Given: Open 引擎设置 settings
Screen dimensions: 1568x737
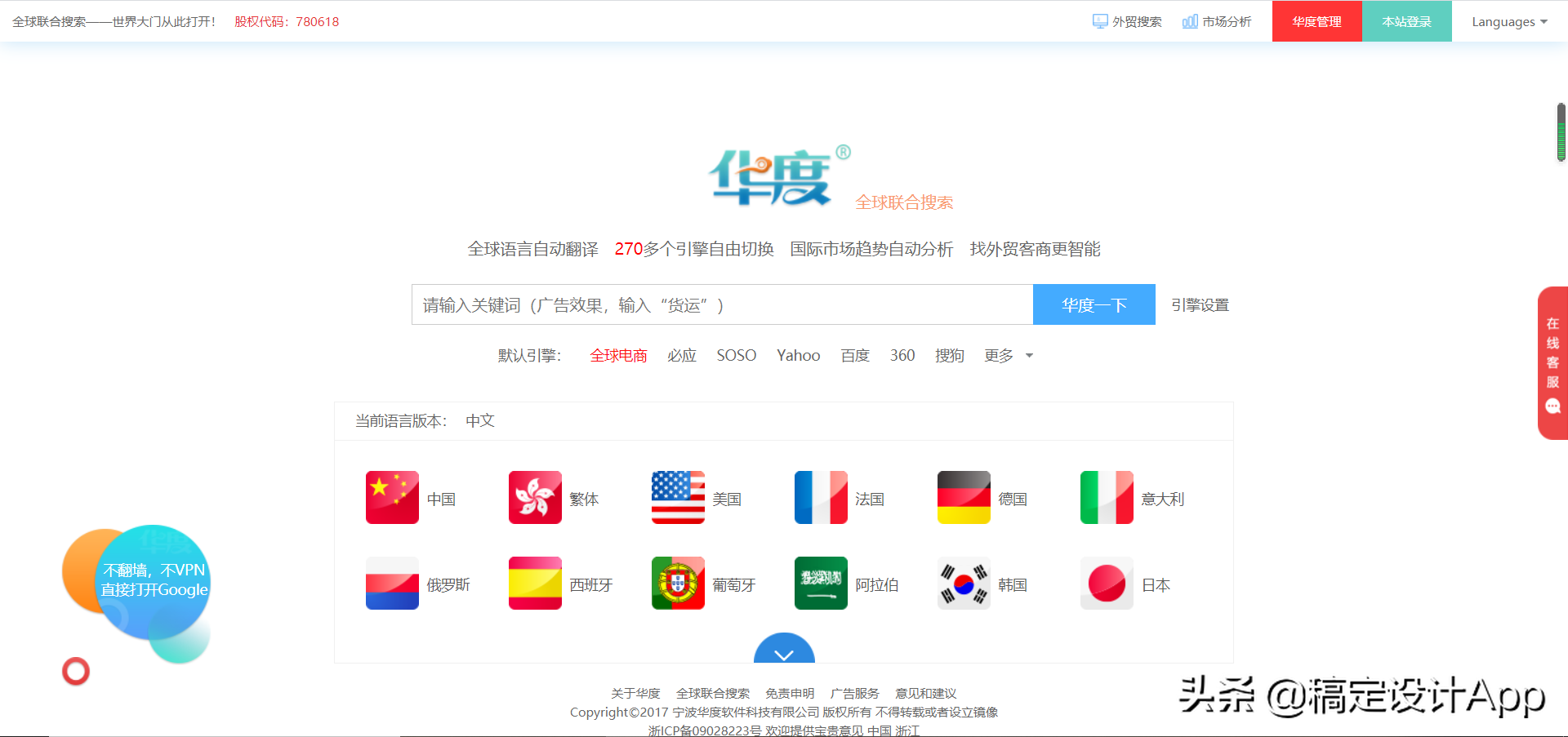Looking at the screenshot, I should (1200, 304).
